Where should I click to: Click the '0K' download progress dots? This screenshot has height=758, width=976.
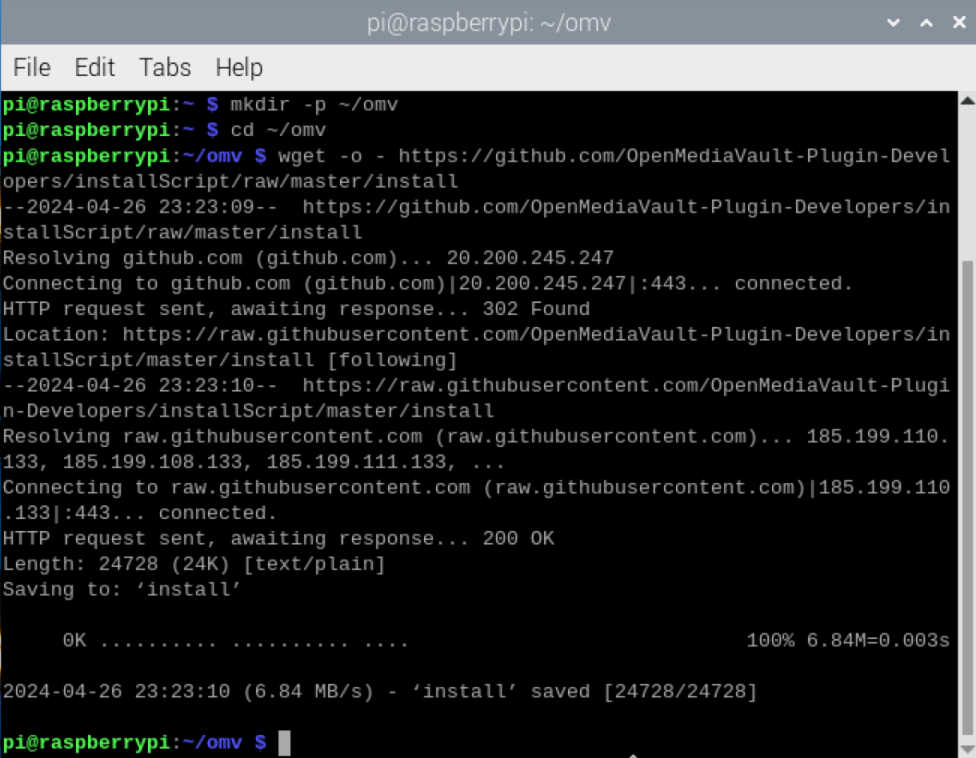pos(236,640)
